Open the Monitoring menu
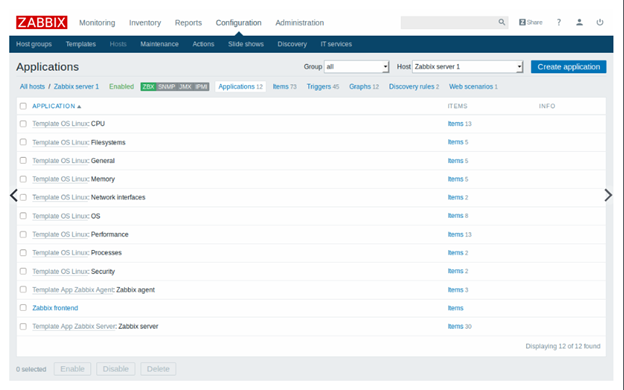 97,23
